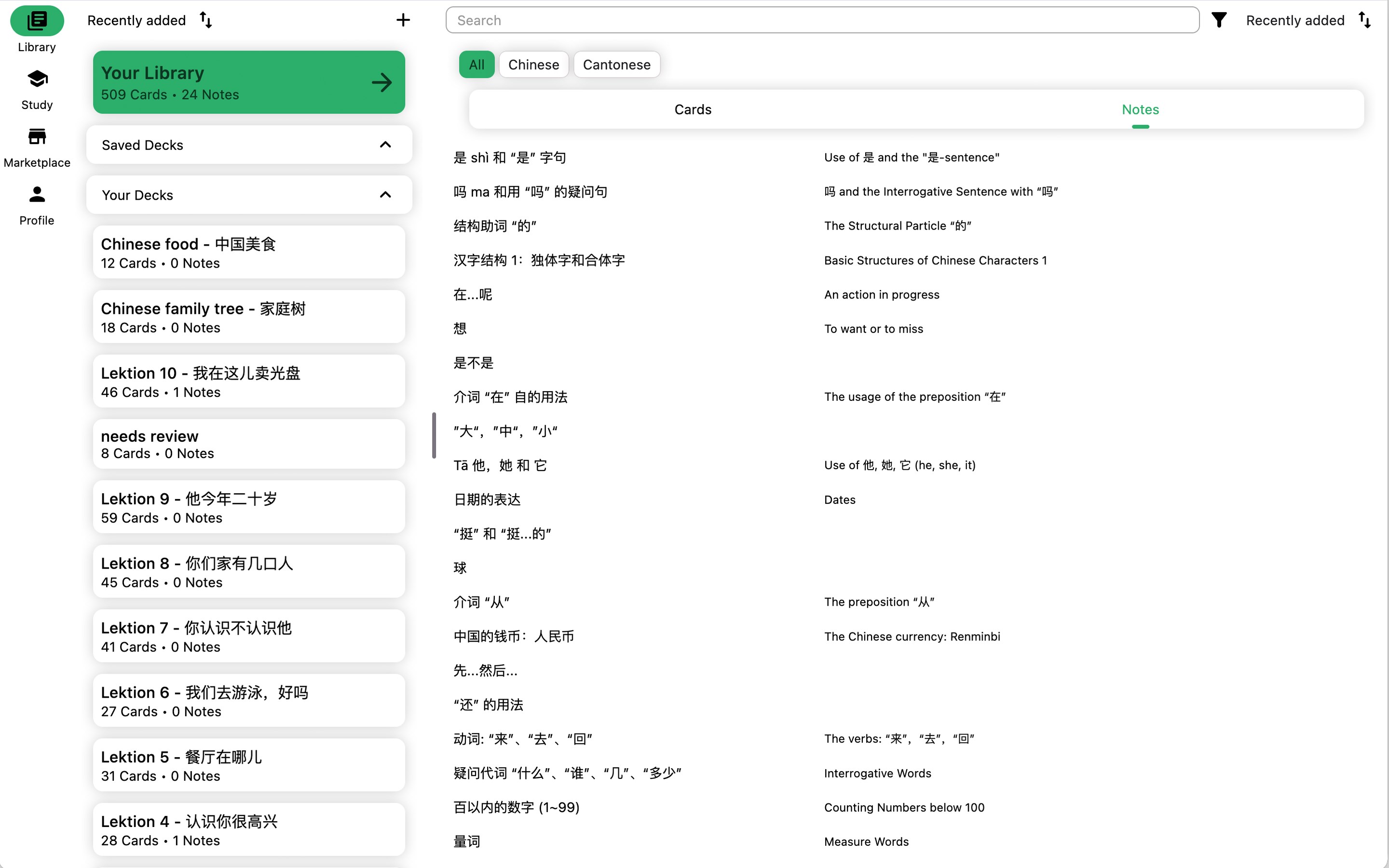The width and height of the screenshot is (1389, 868).
Task: Toggle notes sort order arrows at top right
Action: pos(1365,21)
